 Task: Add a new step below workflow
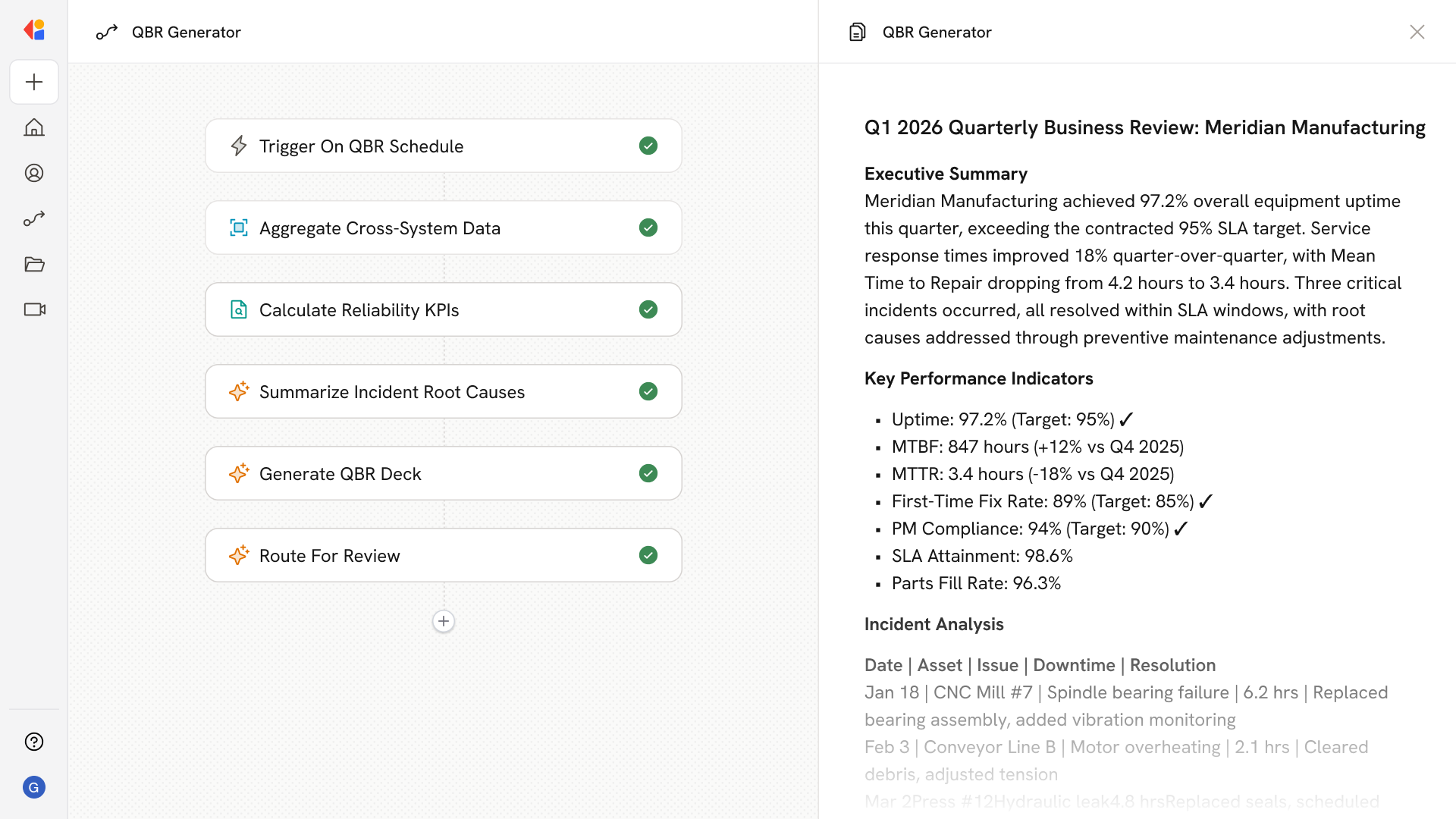coord(444,621)
